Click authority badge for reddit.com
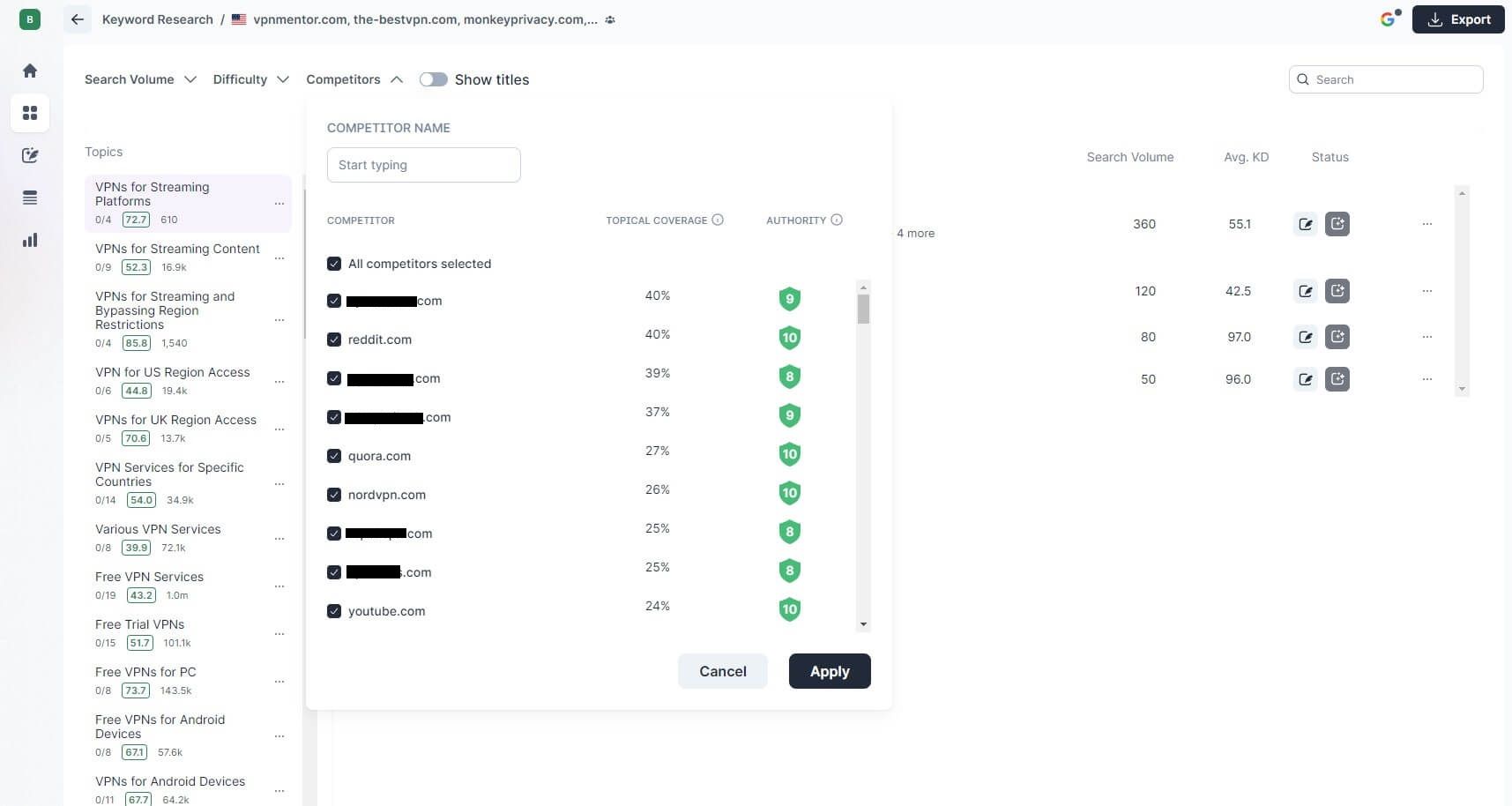 (x=790, y=338)
